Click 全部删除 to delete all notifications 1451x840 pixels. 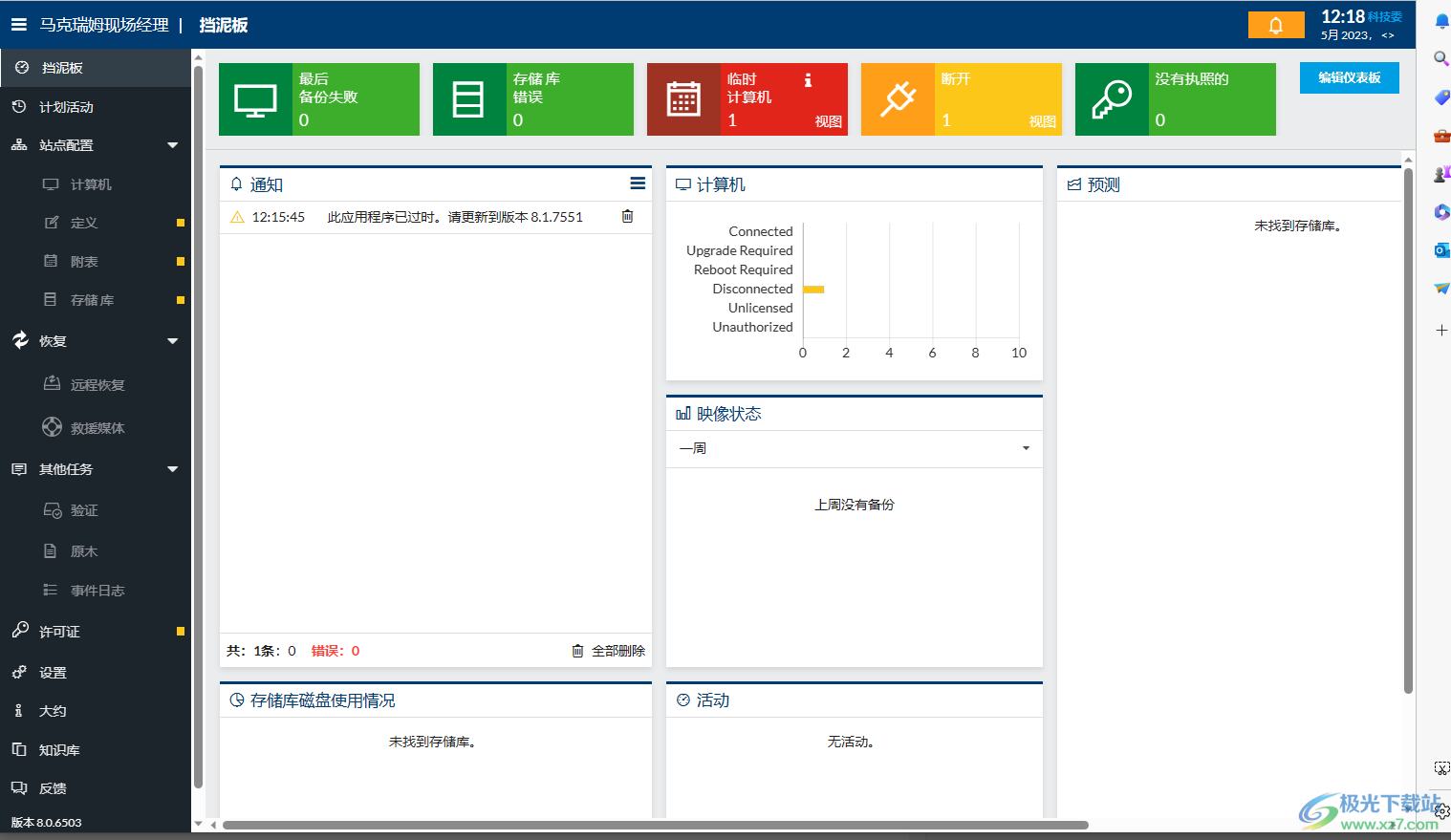609,651
